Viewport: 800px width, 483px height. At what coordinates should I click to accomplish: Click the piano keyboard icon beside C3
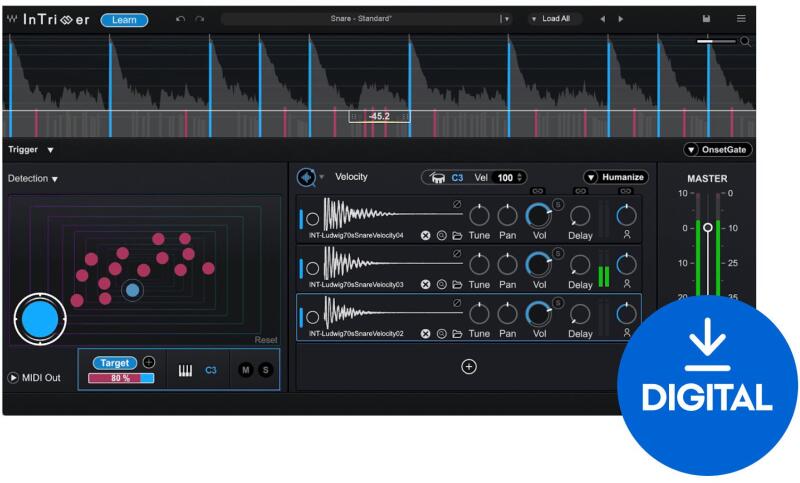tap(185, 370)
